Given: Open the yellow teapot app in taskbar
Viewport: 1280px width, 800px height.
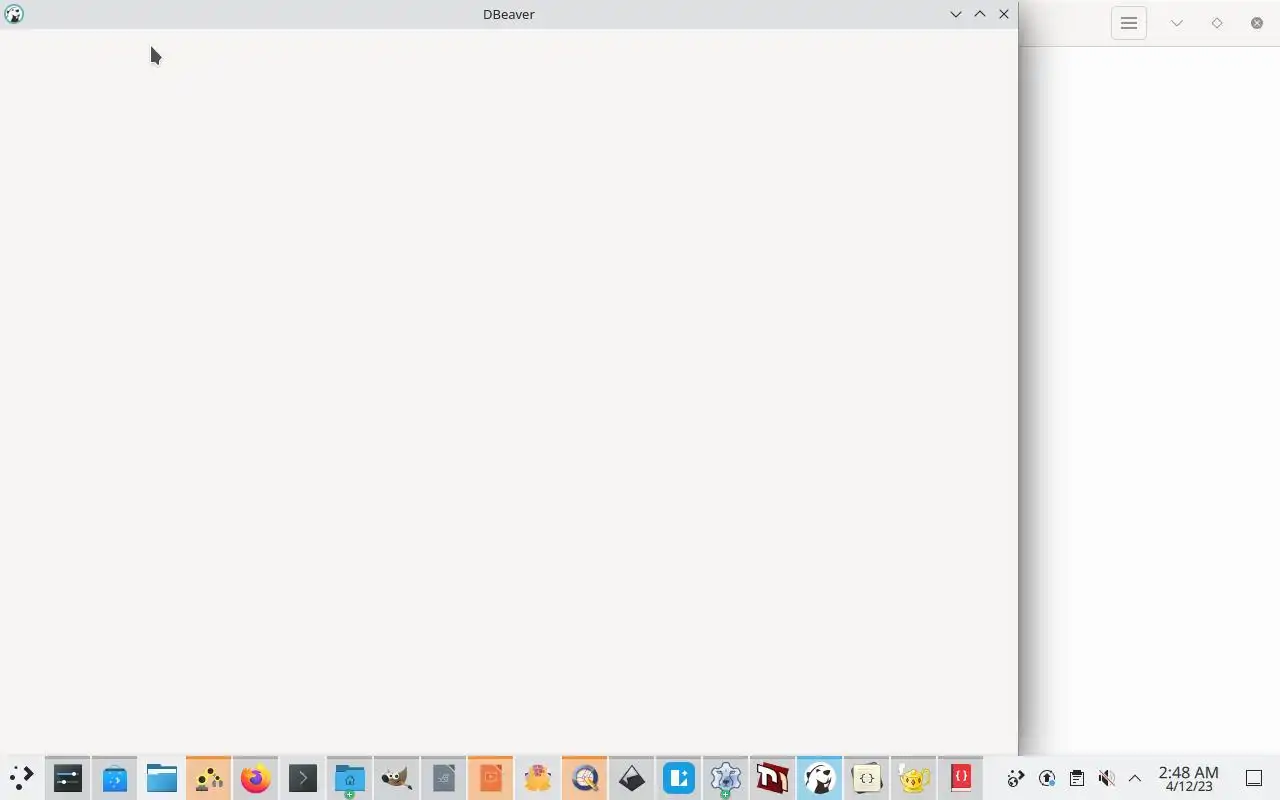Looking at the screenshot, I should 913,777.
